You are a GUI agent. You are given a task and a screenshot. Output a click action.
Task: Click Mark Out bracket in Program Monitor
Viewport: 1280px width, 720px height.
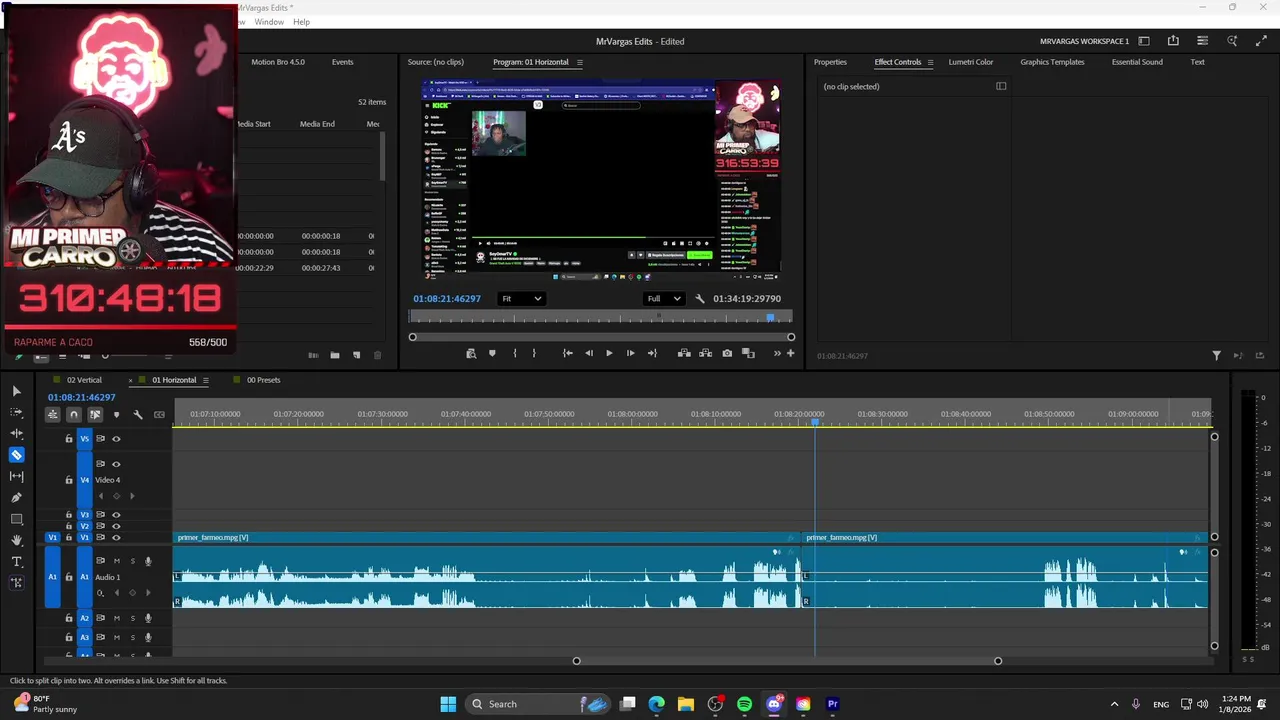click(534, 353)
